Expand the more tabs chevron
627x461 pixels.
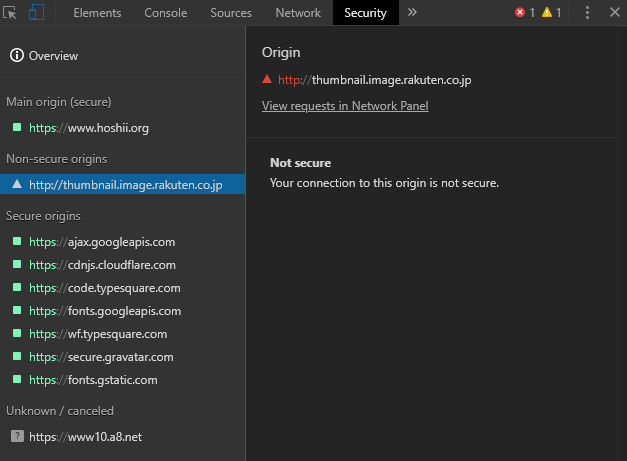412,13
